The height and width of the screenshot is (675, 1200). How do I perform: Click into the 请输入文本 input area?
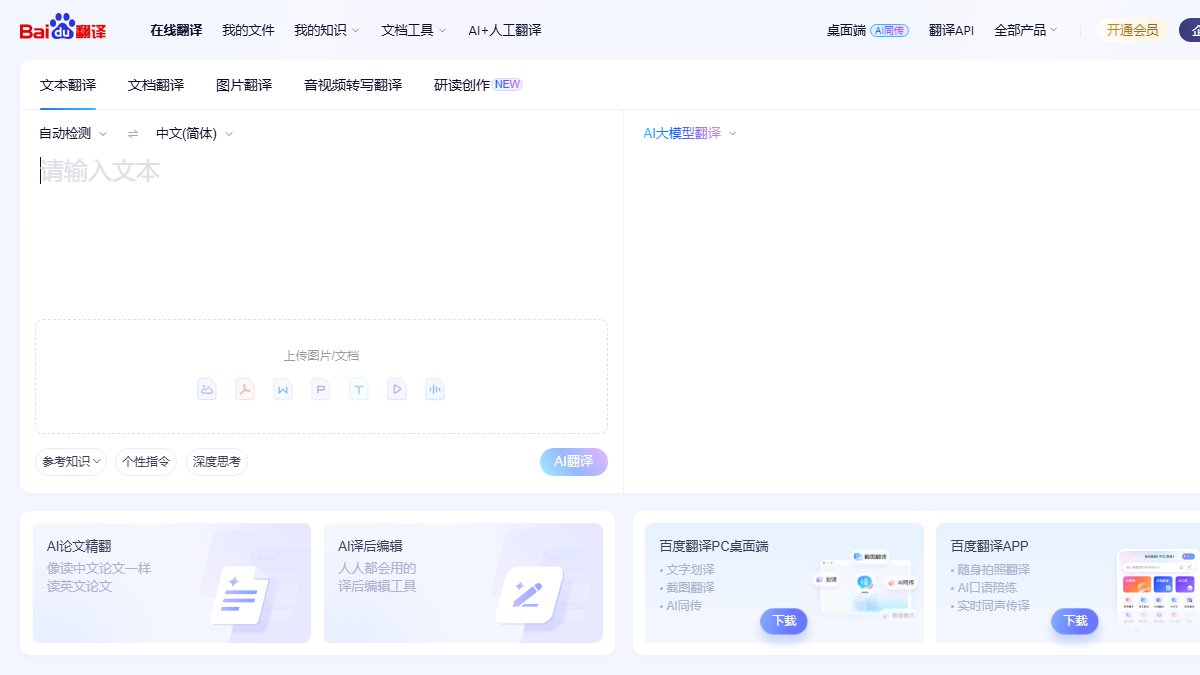coord(320,230)
